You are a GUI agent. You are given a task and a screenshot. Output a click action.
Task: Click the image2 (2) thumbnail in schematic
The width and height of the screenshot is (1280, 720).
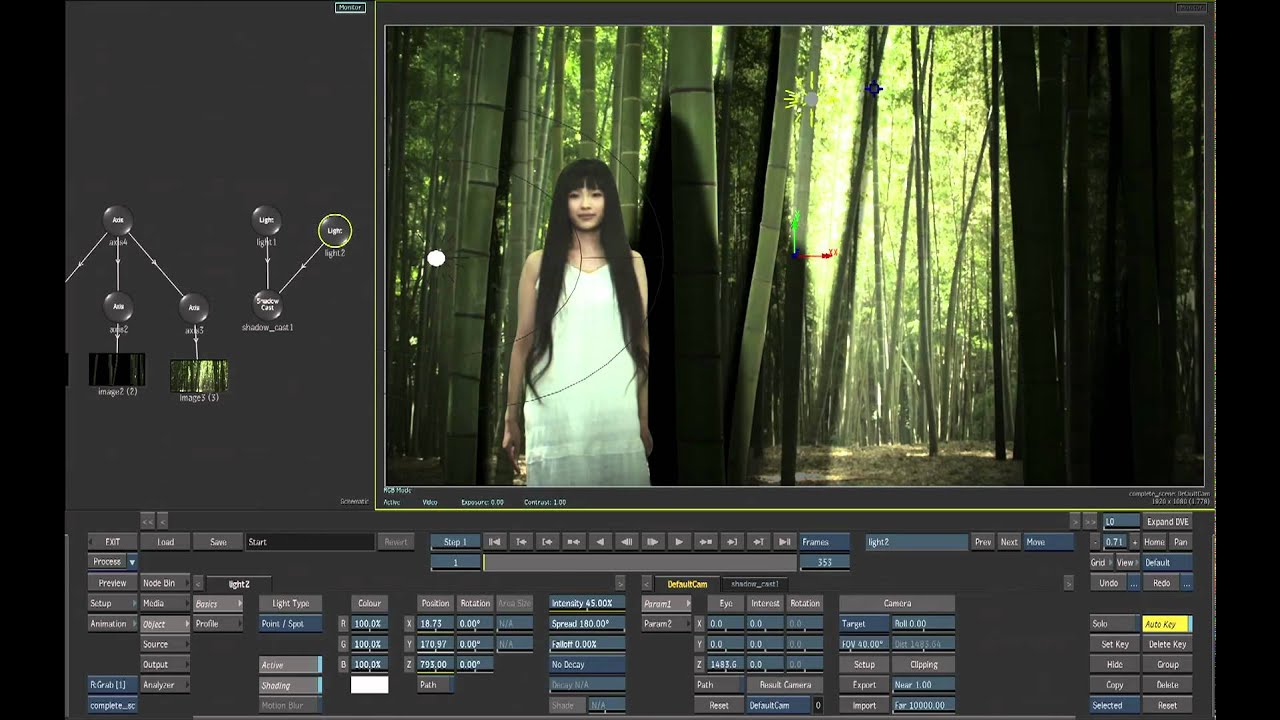[117, 369]
